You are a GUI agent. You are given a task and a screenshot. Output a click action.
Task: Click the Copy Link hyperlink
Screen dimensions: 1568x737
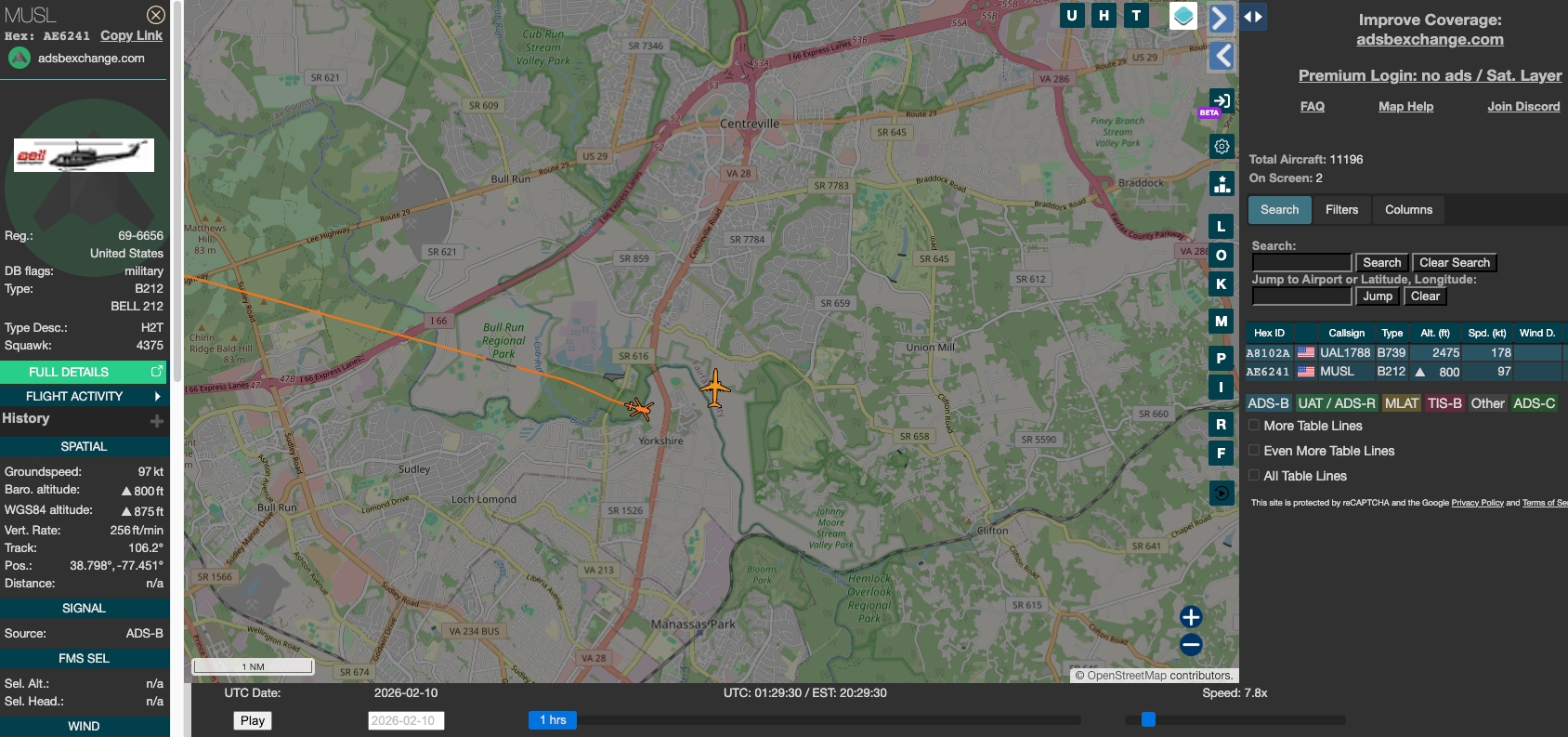131,35
